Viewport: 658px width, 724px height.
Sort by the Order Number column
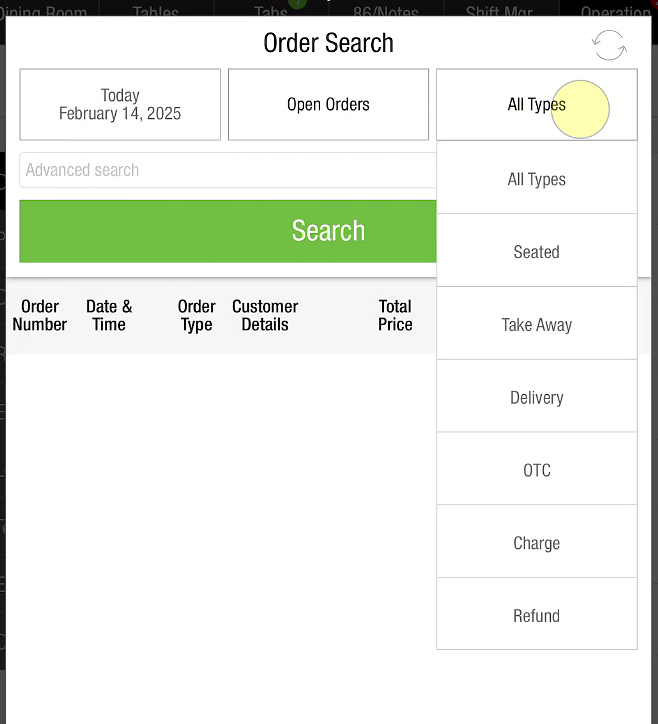(40, 315)
